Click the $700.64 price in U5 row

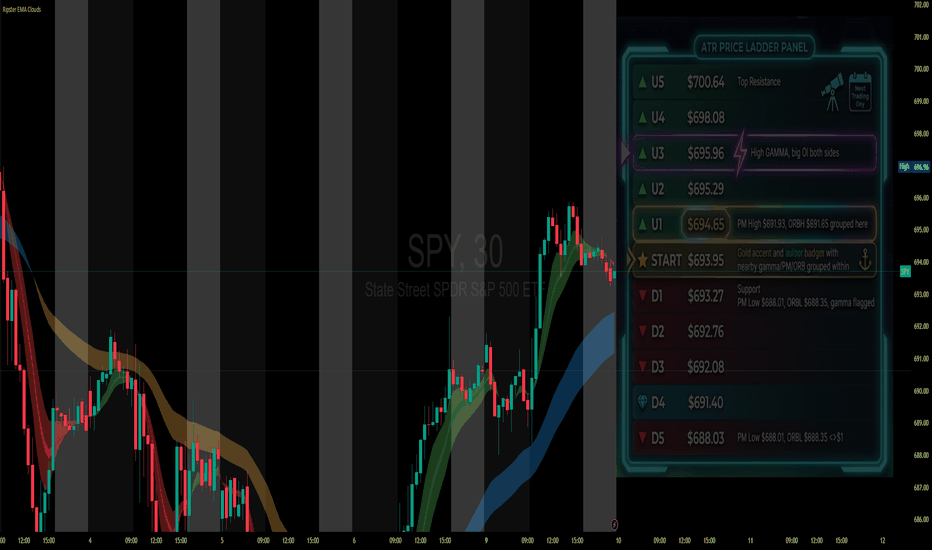click(706, 82)
